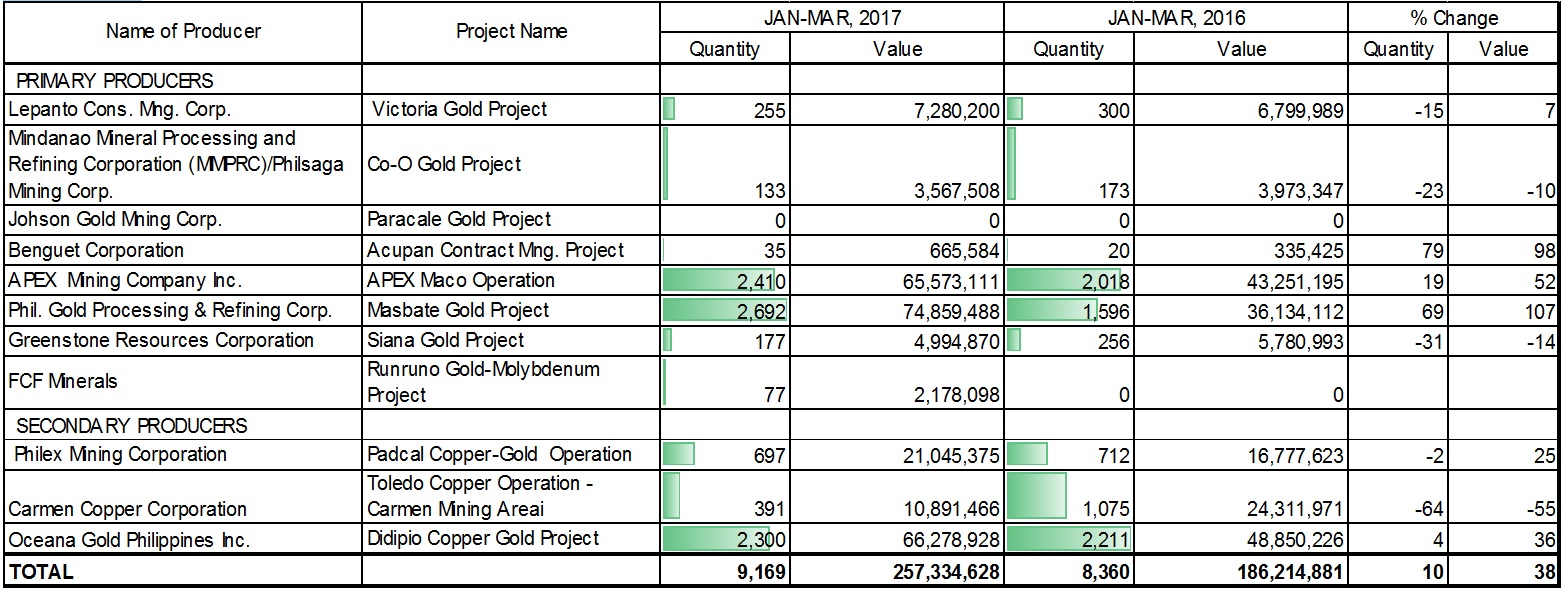Click the quantity cell "1,596"
Viewport: 1564px width, 591px height.
coord(1069,310)
